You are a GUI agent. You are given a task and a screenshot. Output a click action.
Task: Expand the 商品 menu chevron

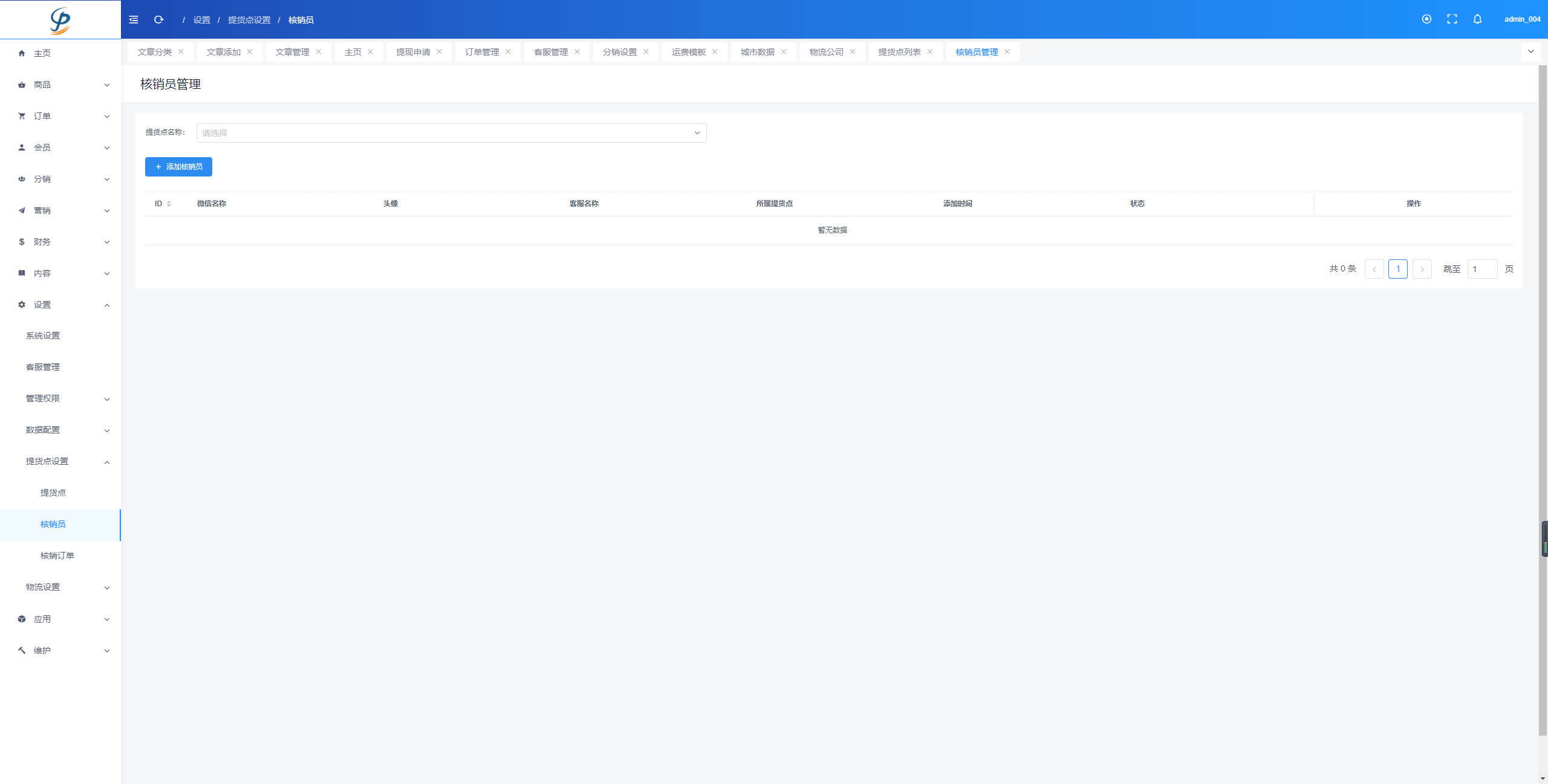pyautogui.click(x=107, y=85)
